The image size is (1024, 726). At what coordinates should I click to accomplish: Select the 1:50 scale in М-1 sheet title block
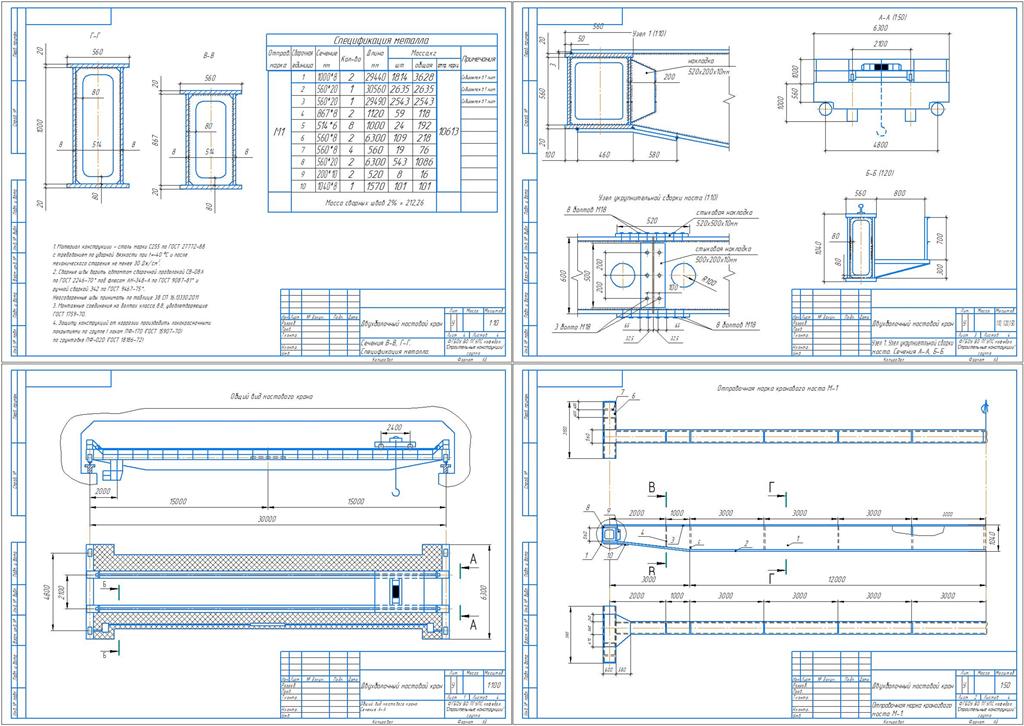point(1005,686)
